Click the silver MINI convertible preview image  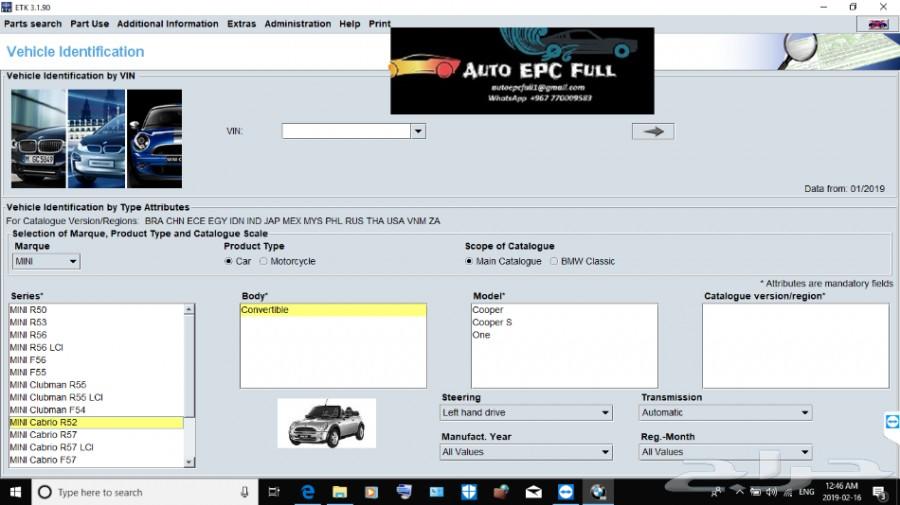327,424
